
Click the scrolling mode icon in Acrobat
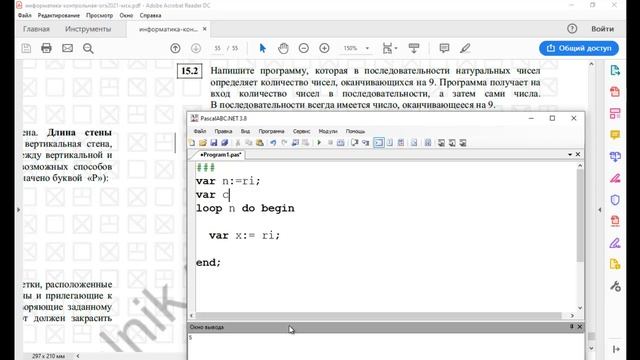tap(414, 48)
